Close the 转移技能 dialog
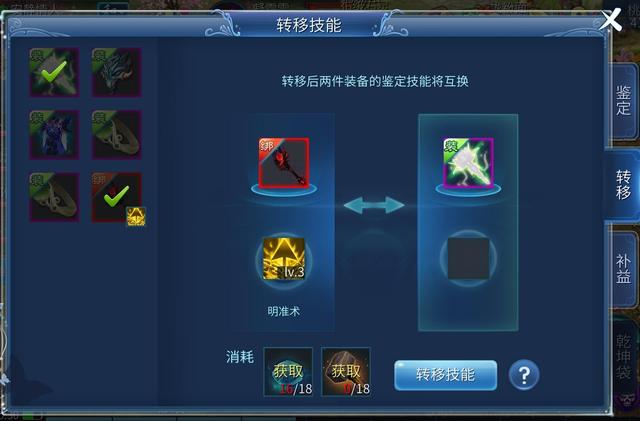 (x=611, y=20)
